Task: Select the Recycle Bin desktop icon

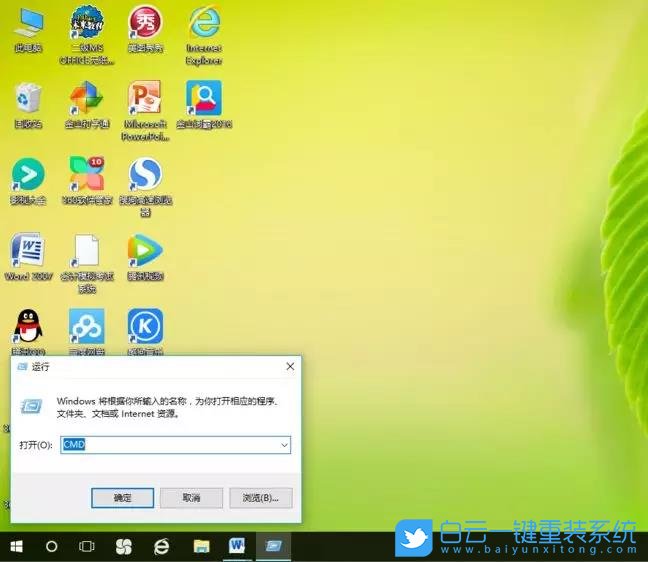Action: pos(27,100)
